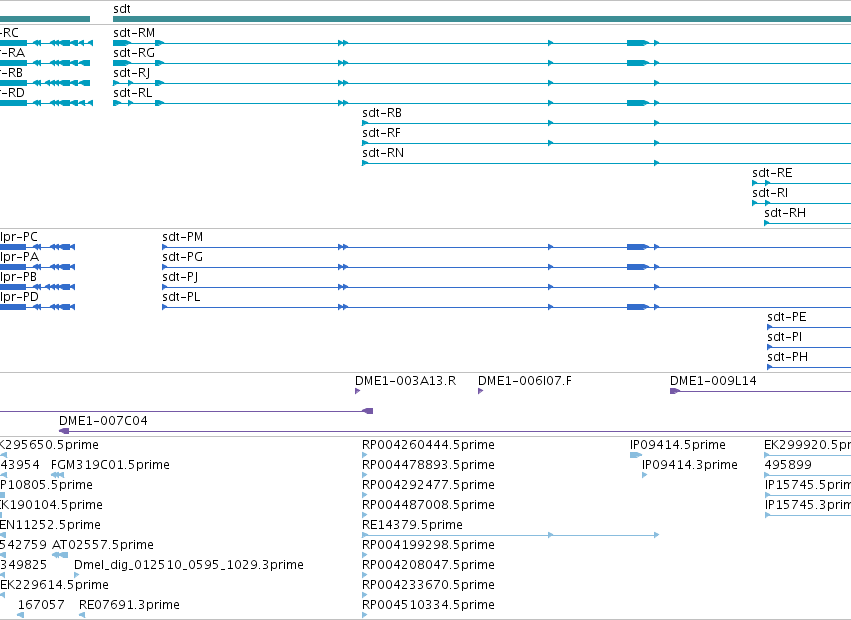Image resolution: width=851 pixels, height=620 pixels.
Task: Select the sdt-RE transcript label
Action: point(772,173)
